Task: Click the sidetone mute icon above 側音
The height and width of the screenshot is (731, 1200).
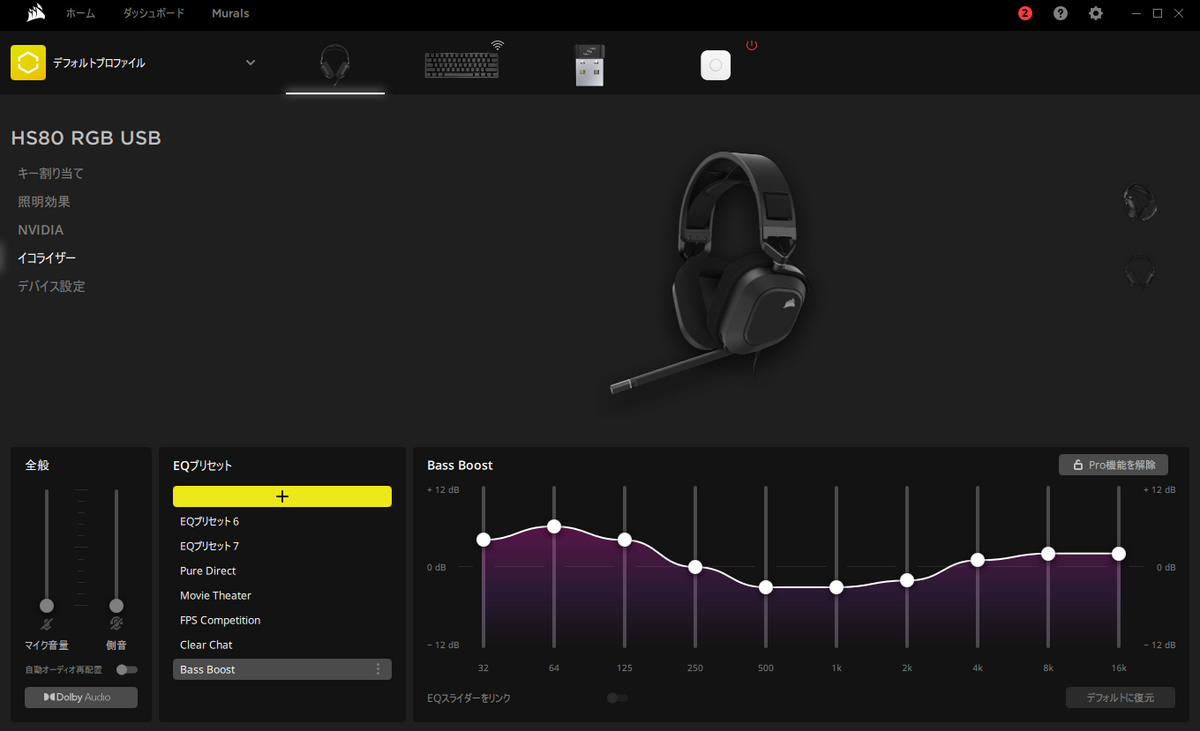Action: click(x=116, y=626)
